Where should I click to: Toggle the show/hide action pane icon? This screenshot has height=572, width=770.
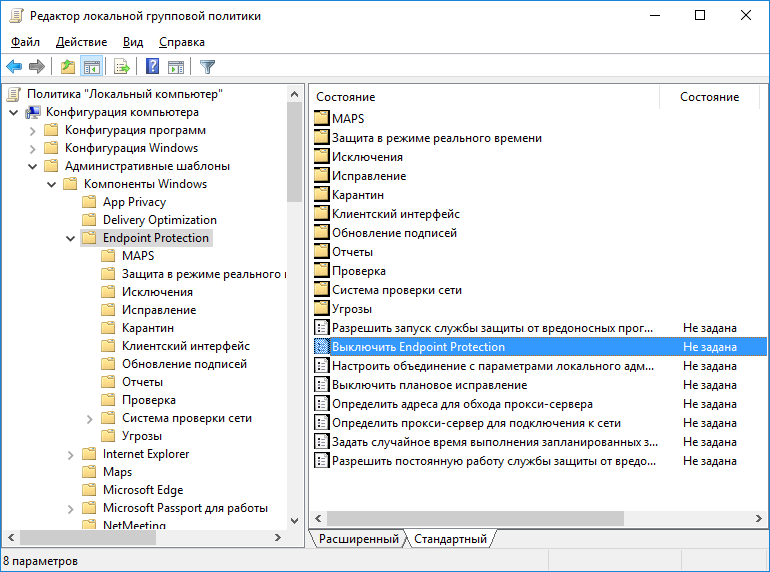coord(176,67)
